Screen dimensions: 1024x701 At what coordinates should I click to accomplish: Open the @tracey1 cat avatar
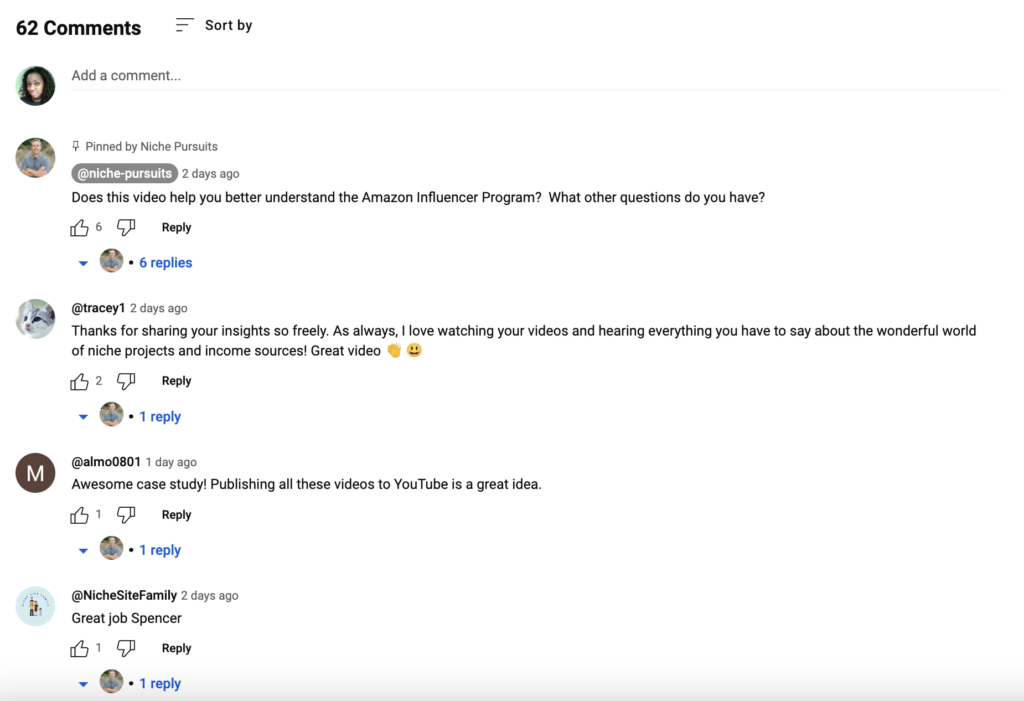click(x=35, y=319)
